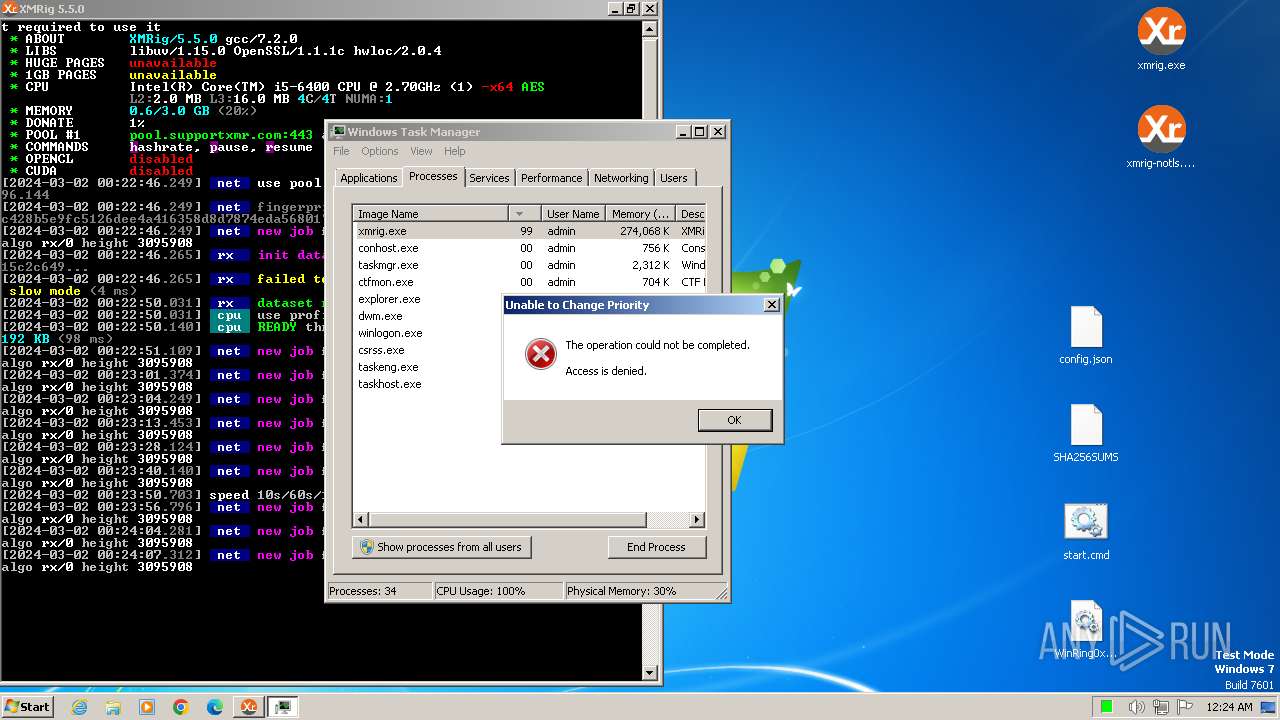Click the clock showing 12:24 AM
Image resolution: width=1280 pixels, height=720 pixels.
(1230, 707)
